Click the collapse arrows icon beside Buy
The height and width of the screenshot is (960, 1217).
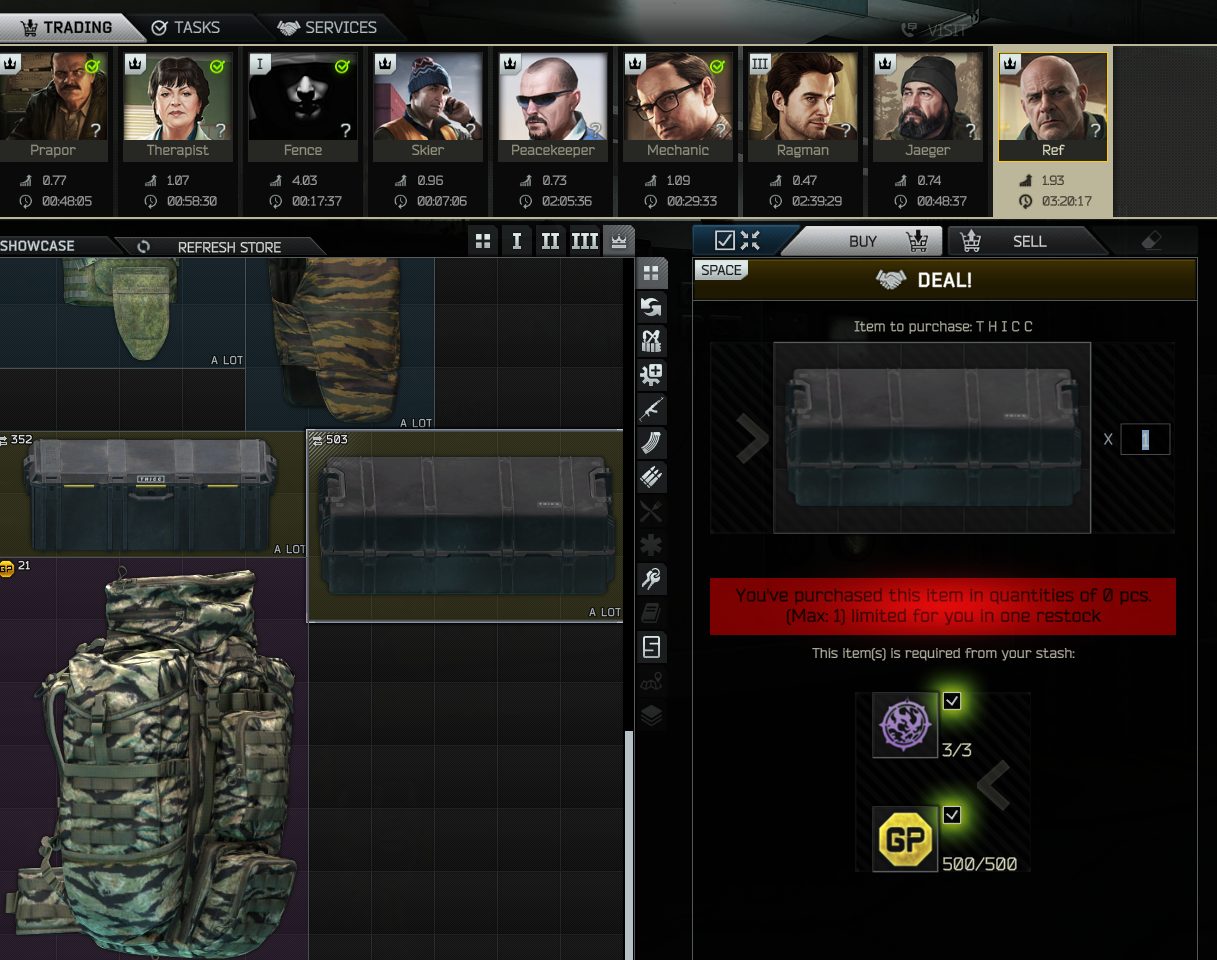751,240
